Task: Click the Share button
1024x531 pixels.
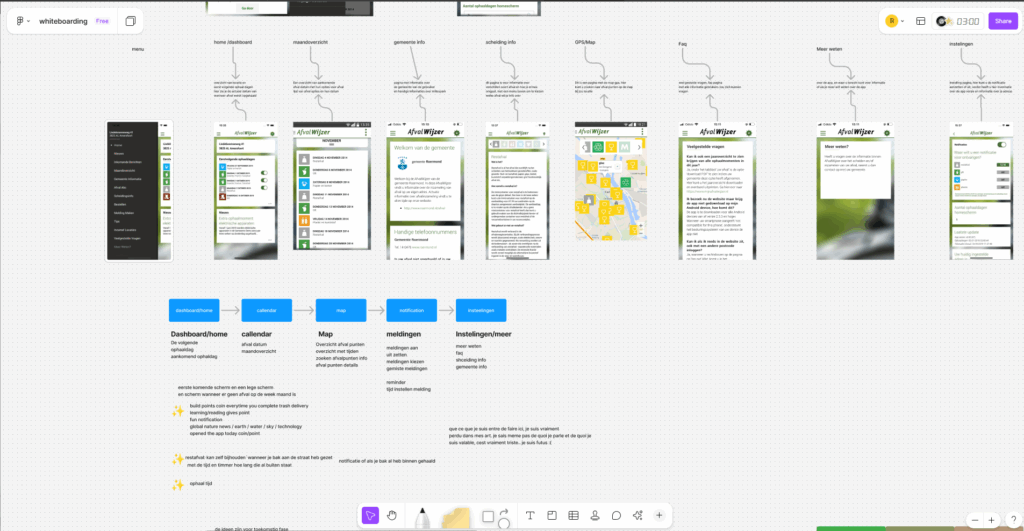Action: point(1001,21)
